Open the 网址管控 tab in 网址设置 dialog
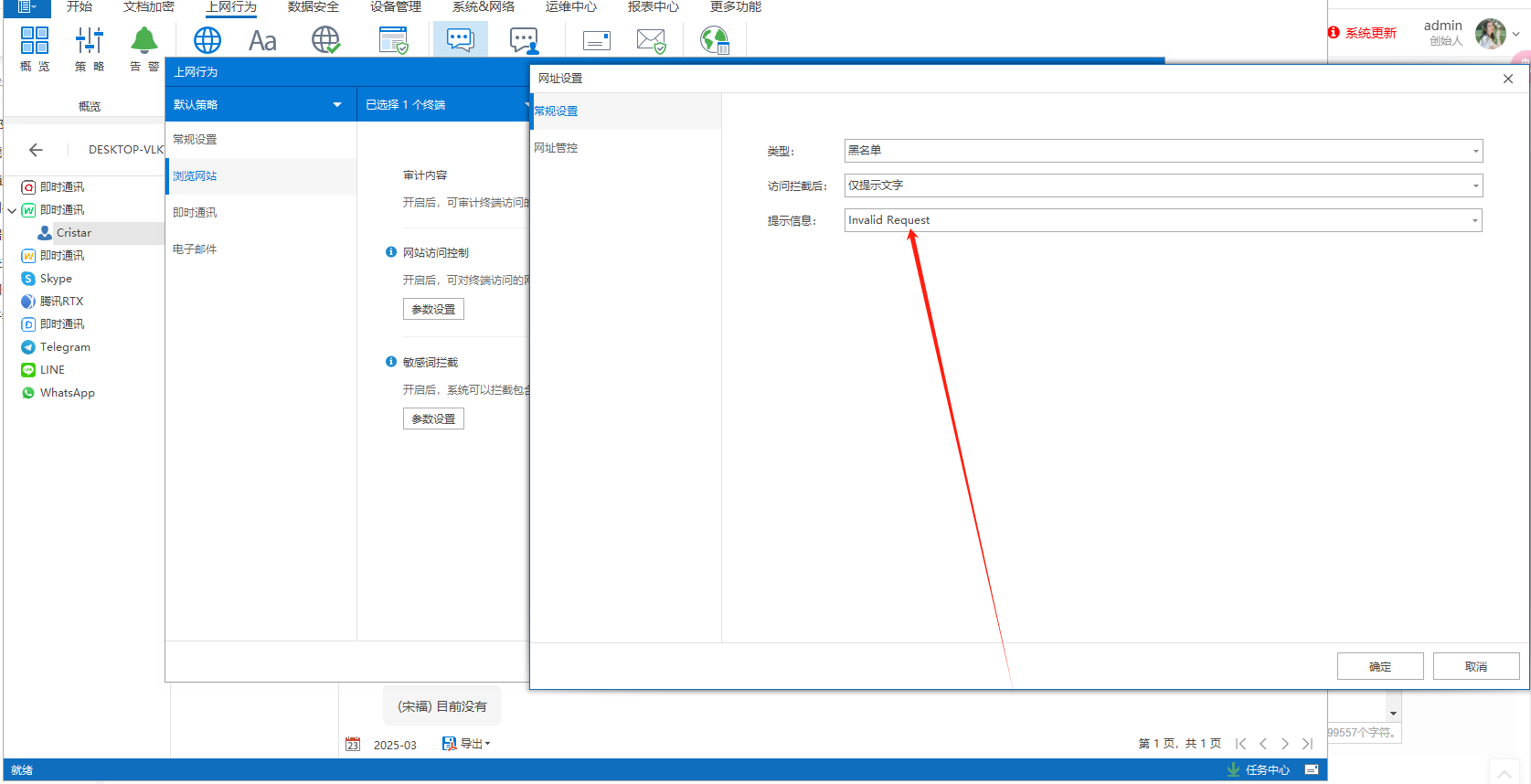The height and width of the screenshot is (784, 1531). tap(626, 147)
